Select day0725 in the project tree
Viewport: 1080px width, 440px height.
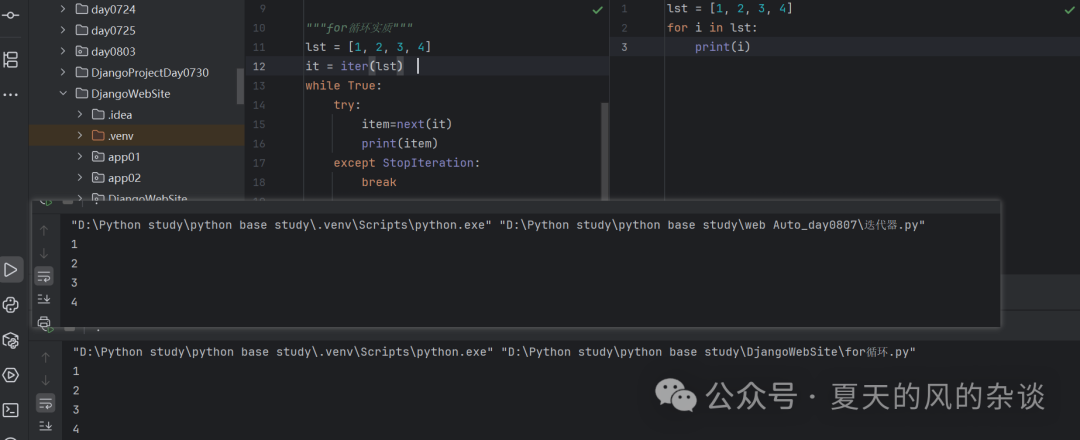(113, 30)
